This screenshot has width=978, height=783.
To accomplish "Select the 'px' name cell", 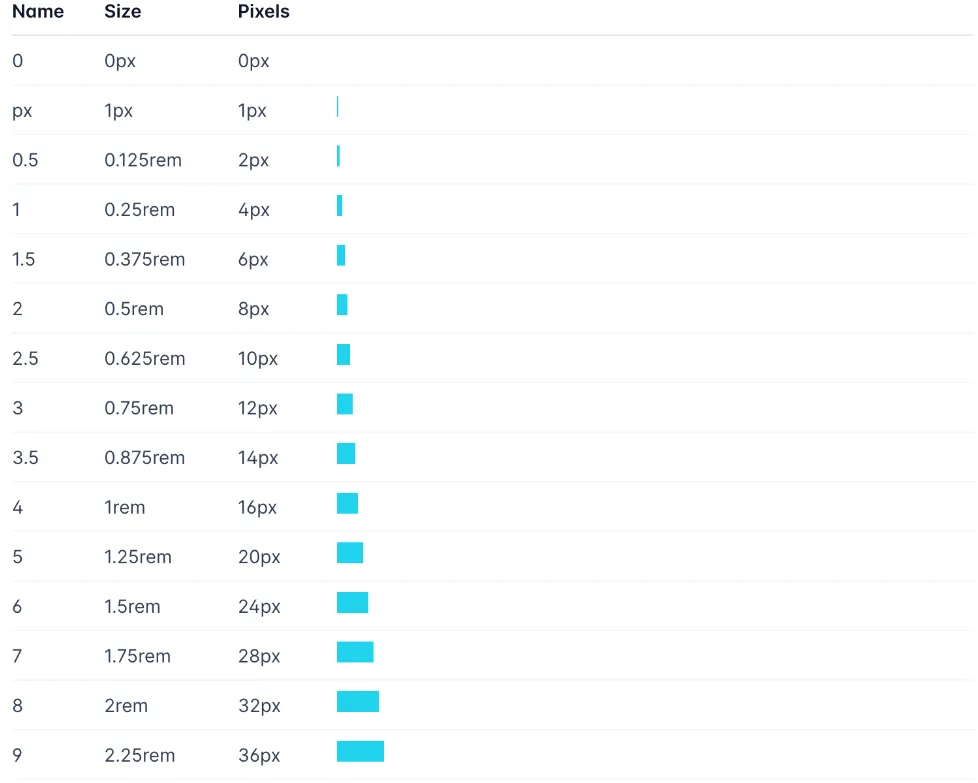I will [22, 111].
